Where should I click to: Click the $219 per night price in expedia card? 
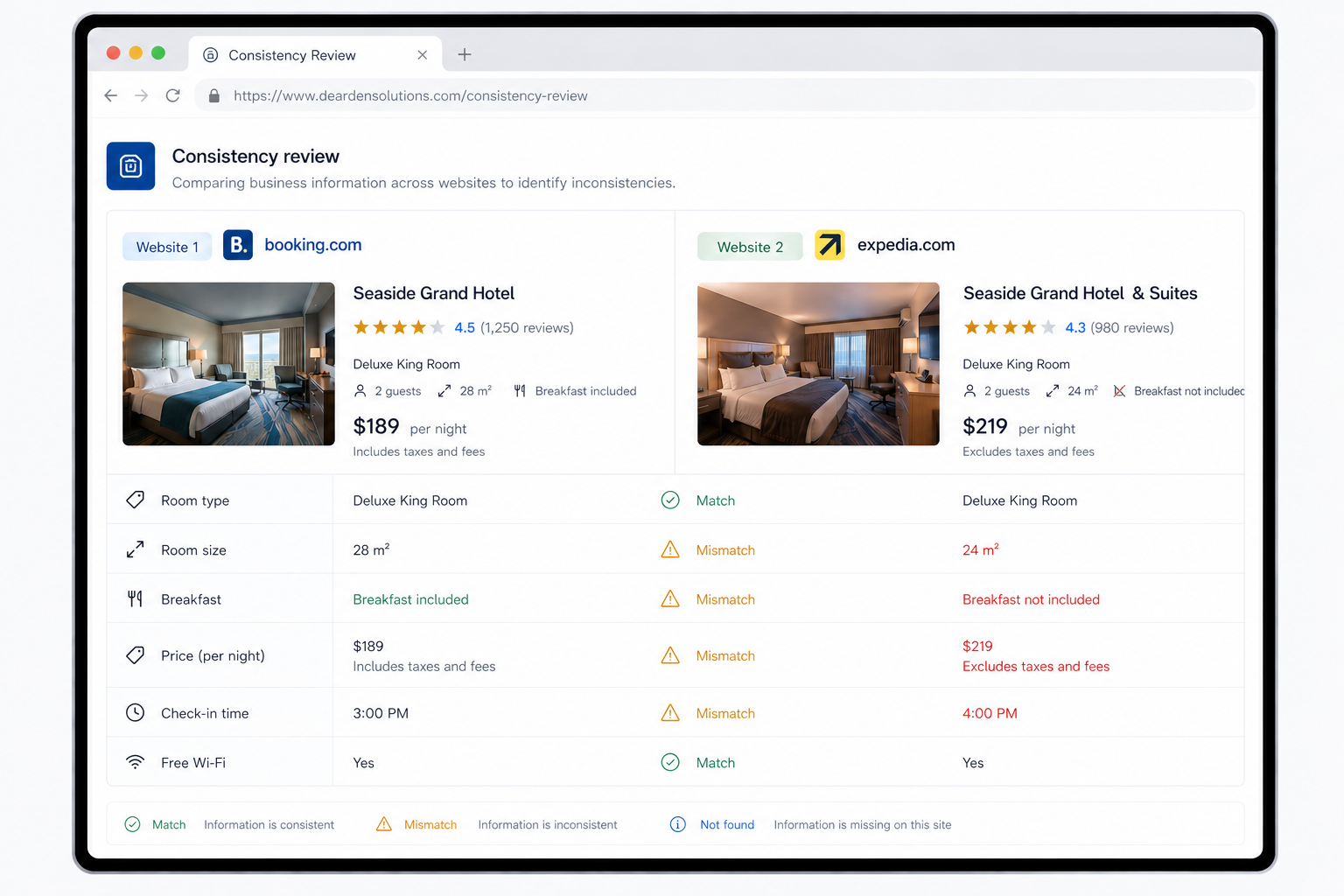pyautogui.click(x=1019, y=427)
